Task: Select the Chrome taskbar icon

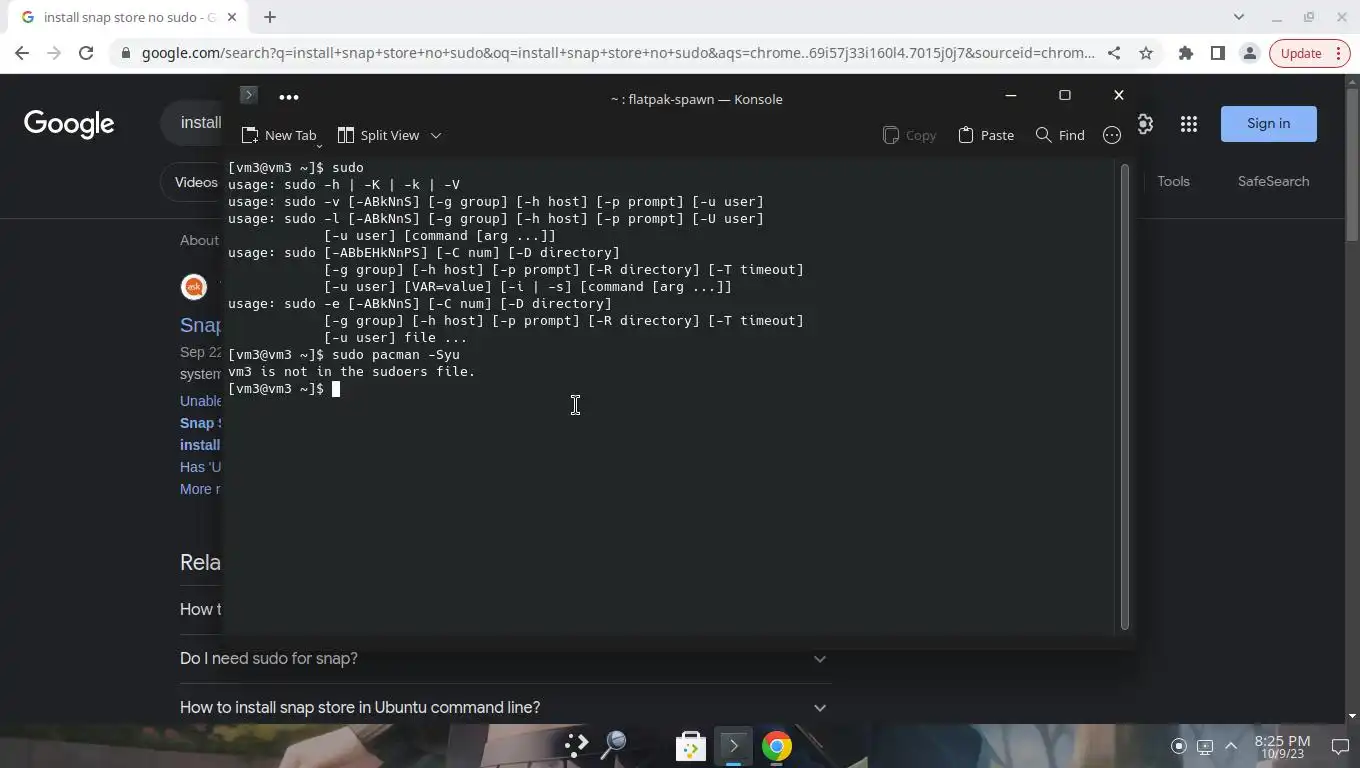Action: click(777, 746)
